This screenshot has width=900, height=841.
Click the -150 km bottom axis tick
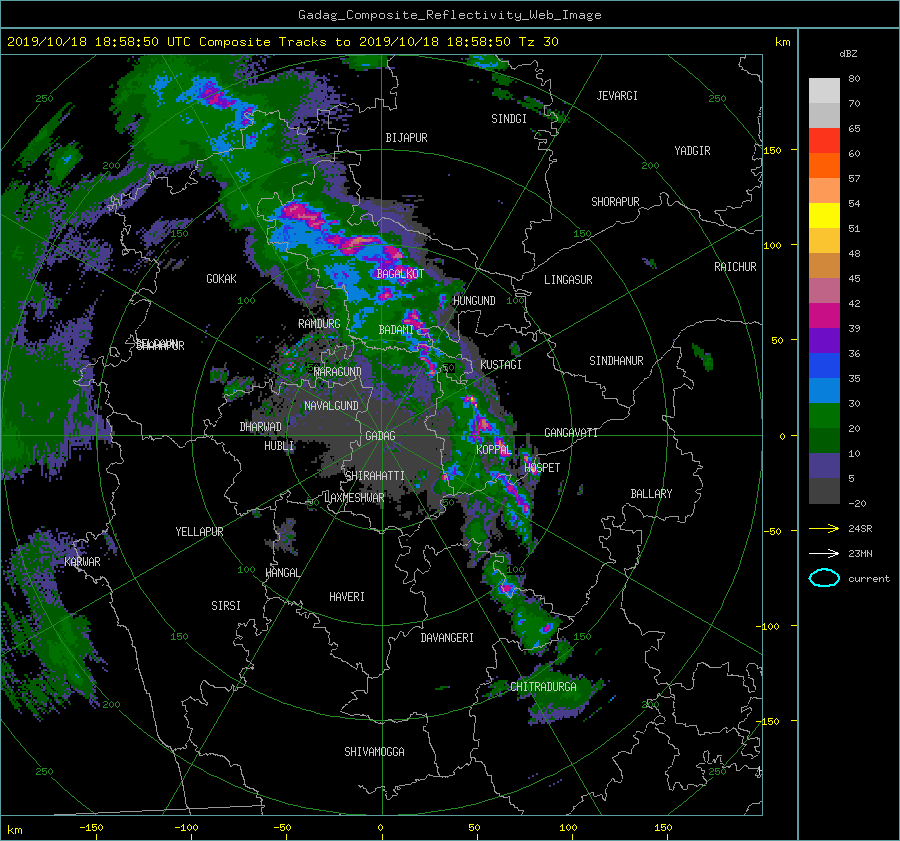tap(91, 828)
